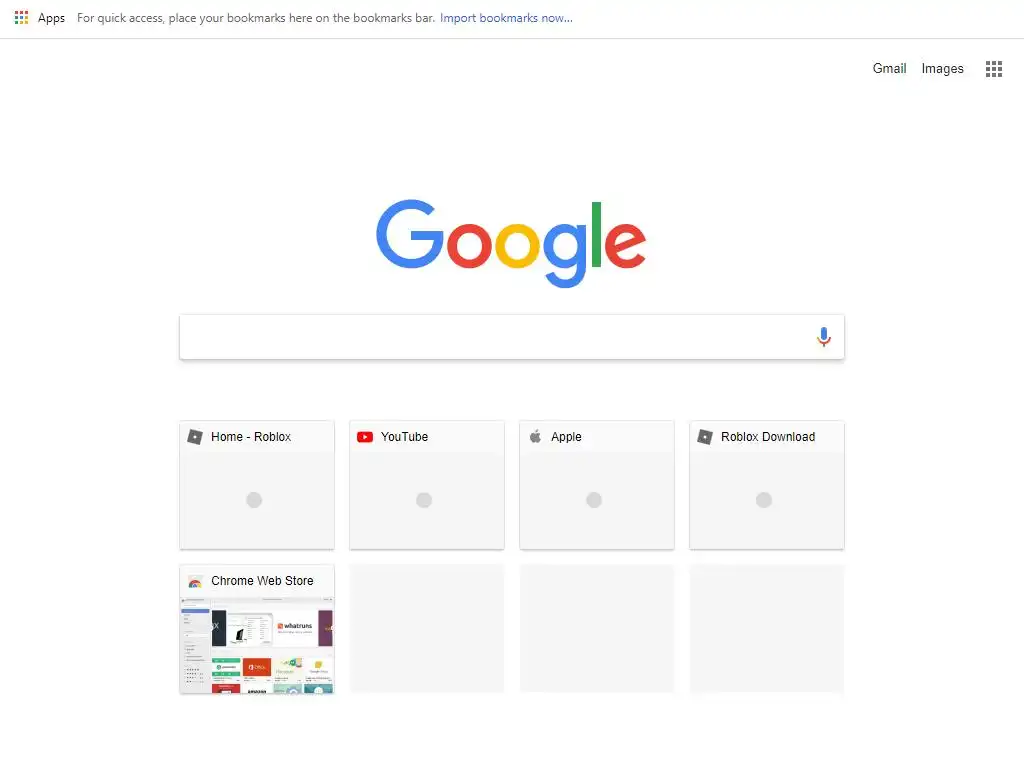Click the Chrome Web Store tile title
1024x768 pixels.
(262, 581)
